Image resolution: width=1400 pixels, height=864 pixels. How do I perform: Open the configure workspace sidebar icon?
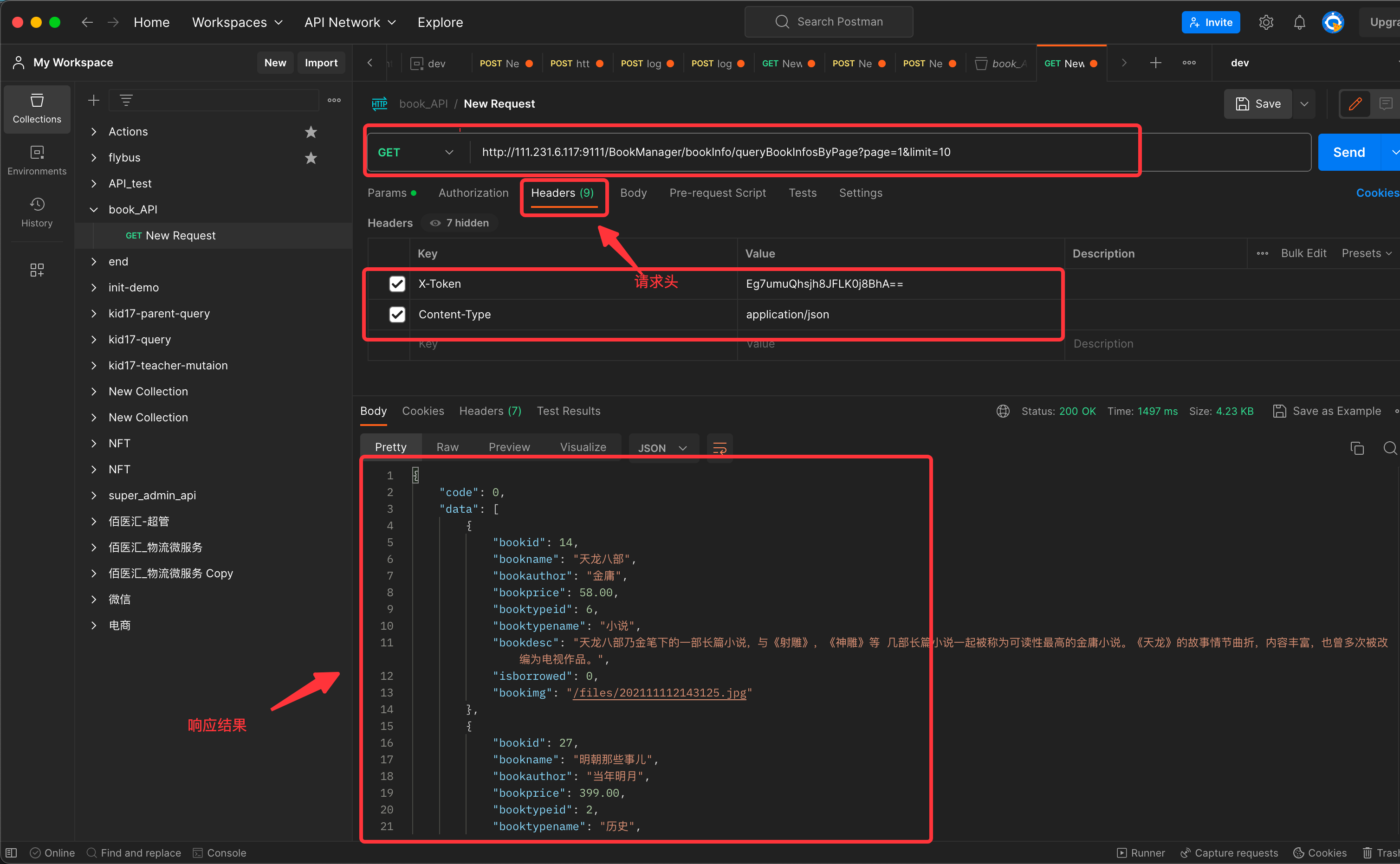point(37,270)
